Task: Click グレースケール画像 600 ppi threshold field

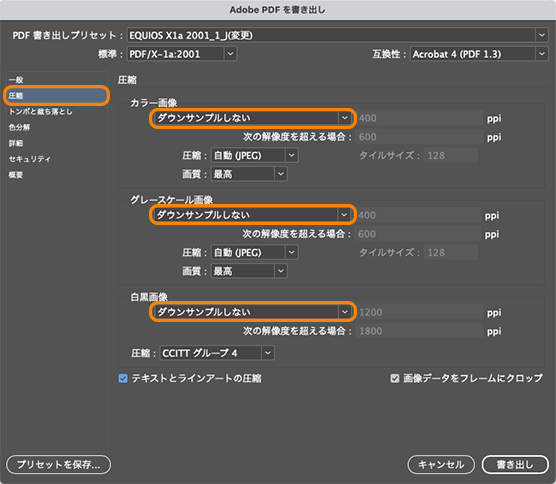Action: (x=418, y=234)
